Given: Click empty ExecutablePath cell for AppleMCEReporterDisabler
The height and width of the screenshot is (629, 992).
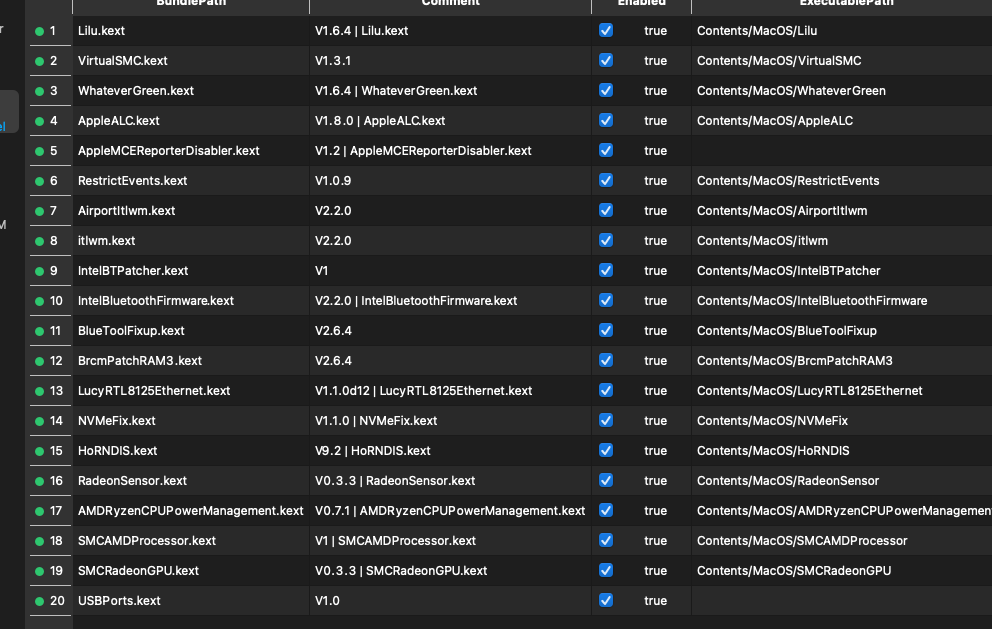Looking at the screenshot, I should point(842,151).
